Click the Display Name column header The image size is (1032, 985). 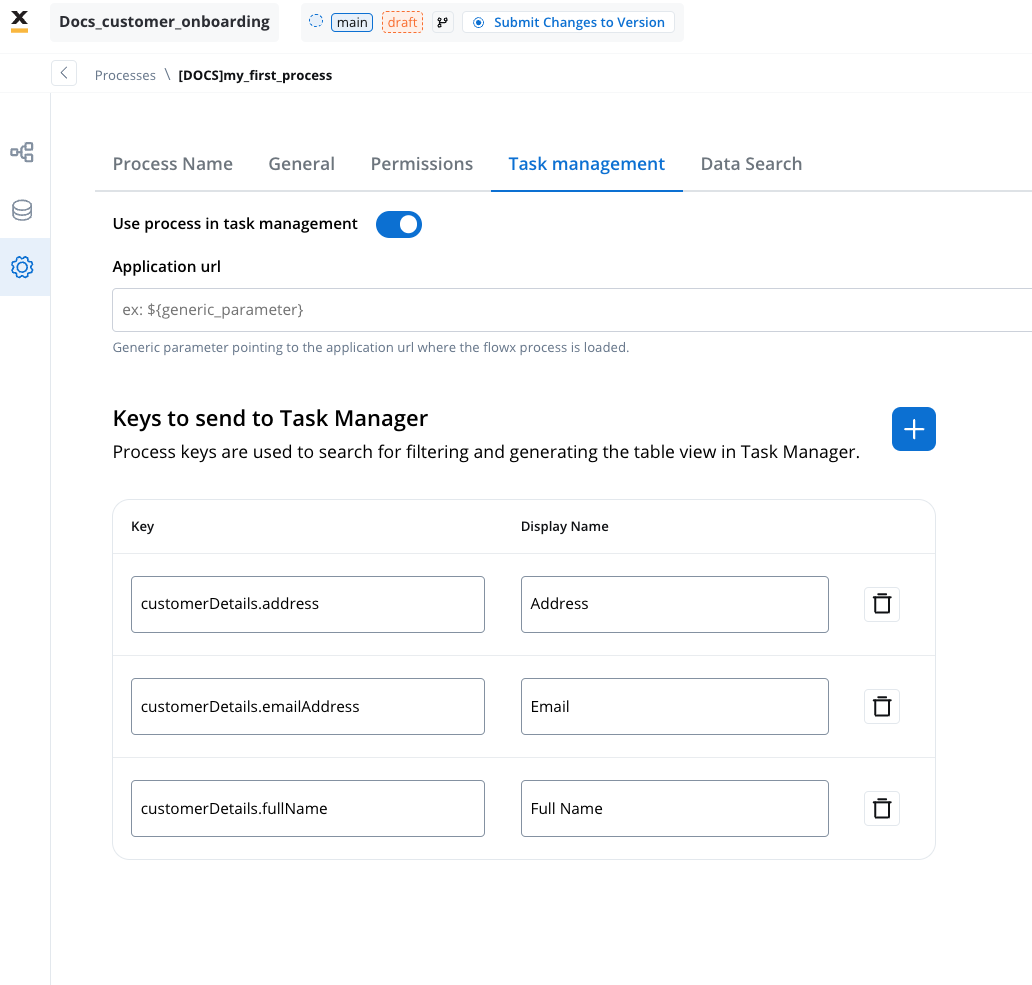pos(565,526)
